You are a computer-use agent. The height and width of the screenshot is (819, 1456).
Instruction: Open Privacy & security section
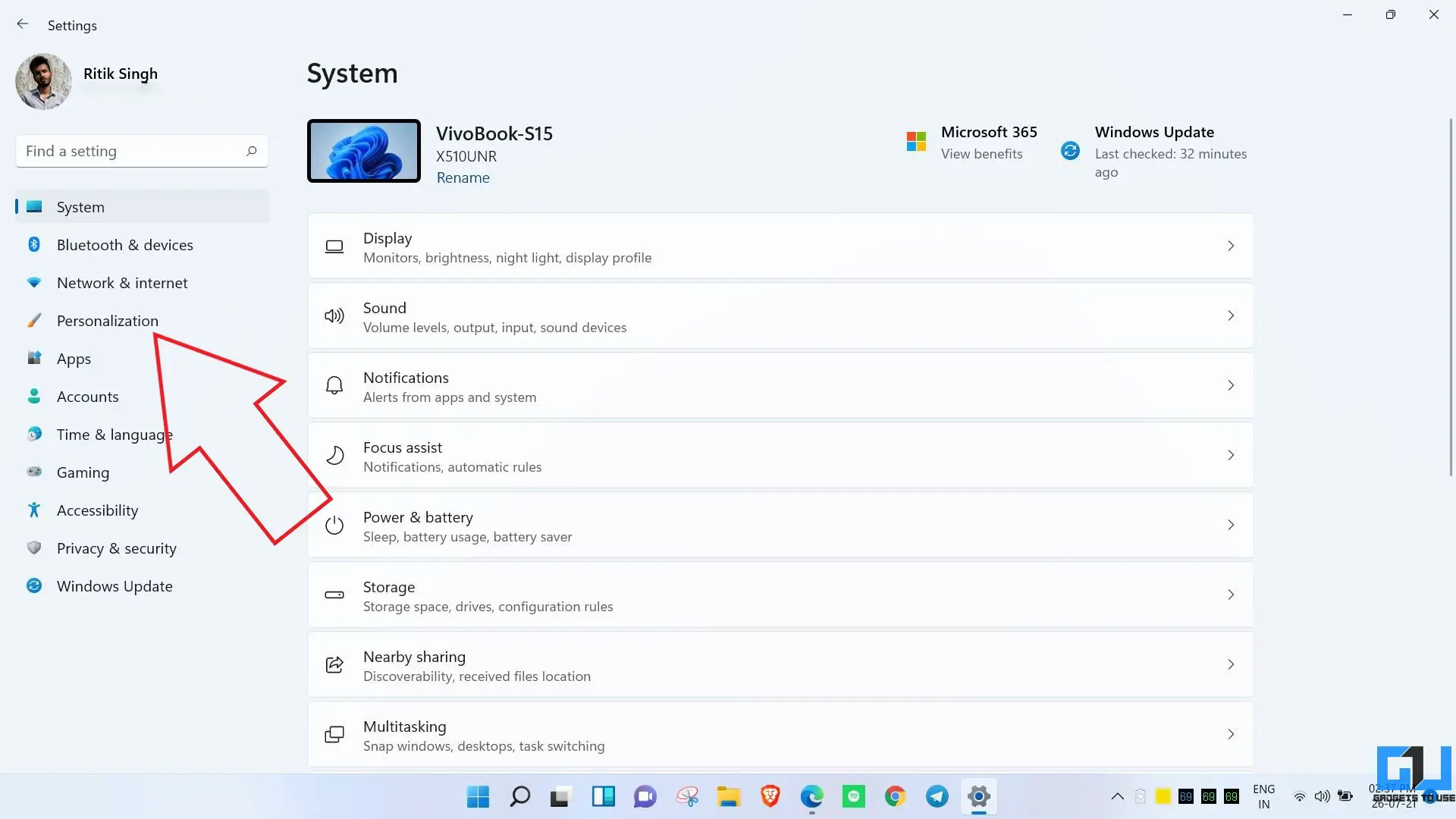click(x=142, y=548)
